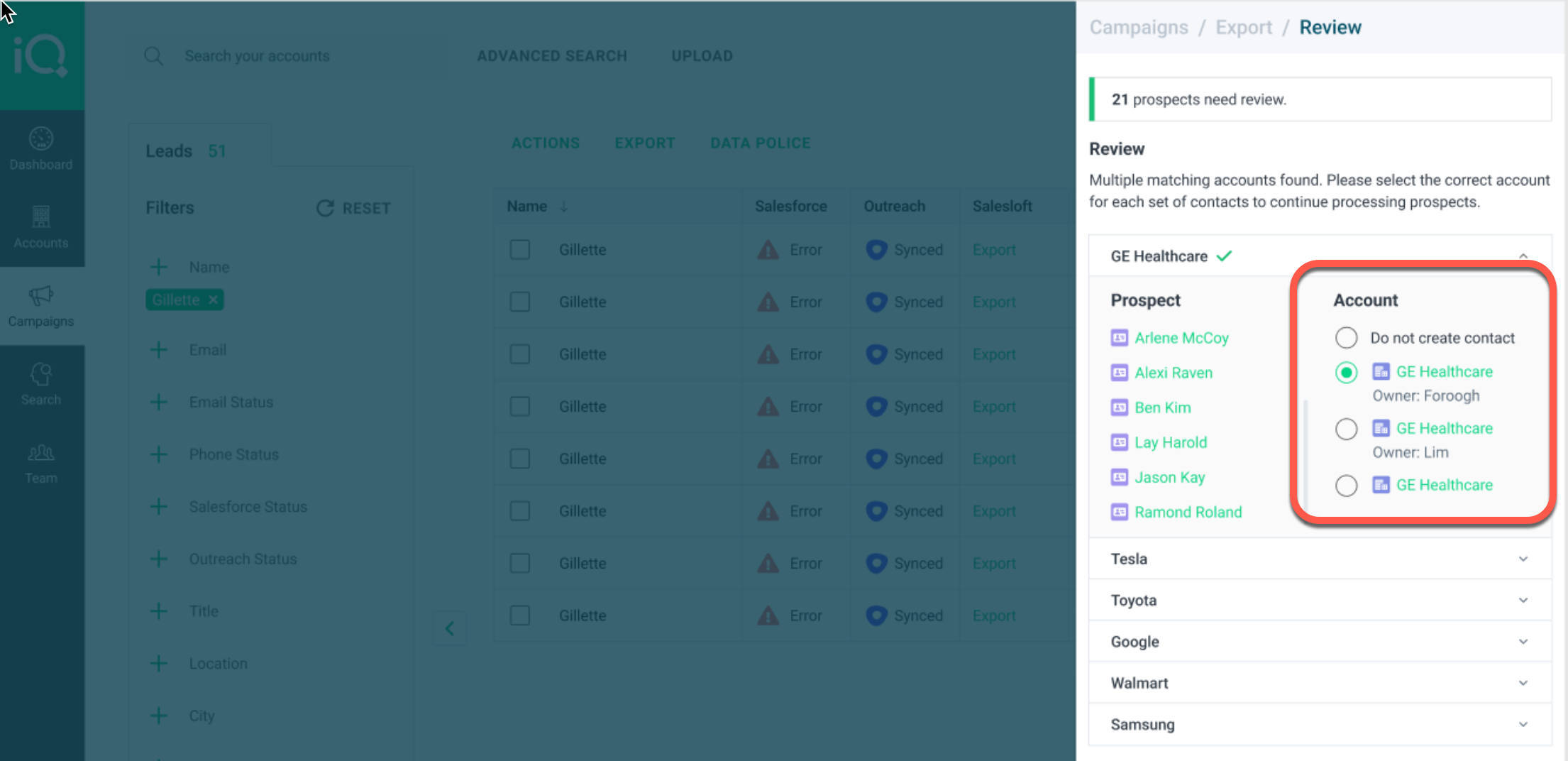
Task: Collapse the GE Healthcare section
Action: coord(1523,256)
